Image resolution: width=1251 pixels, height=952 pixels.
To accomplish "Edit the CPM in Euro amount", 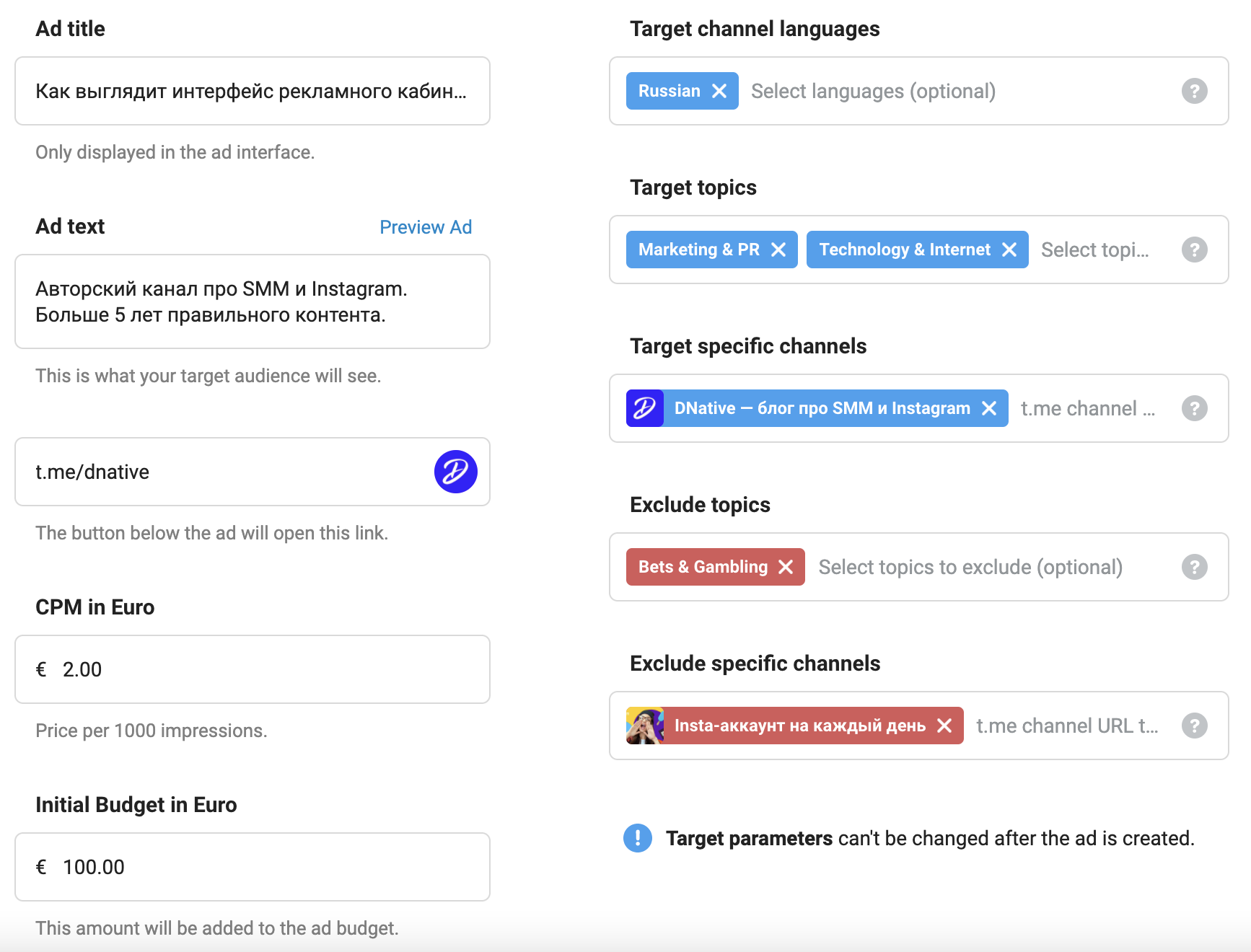I will click(253, 669).
